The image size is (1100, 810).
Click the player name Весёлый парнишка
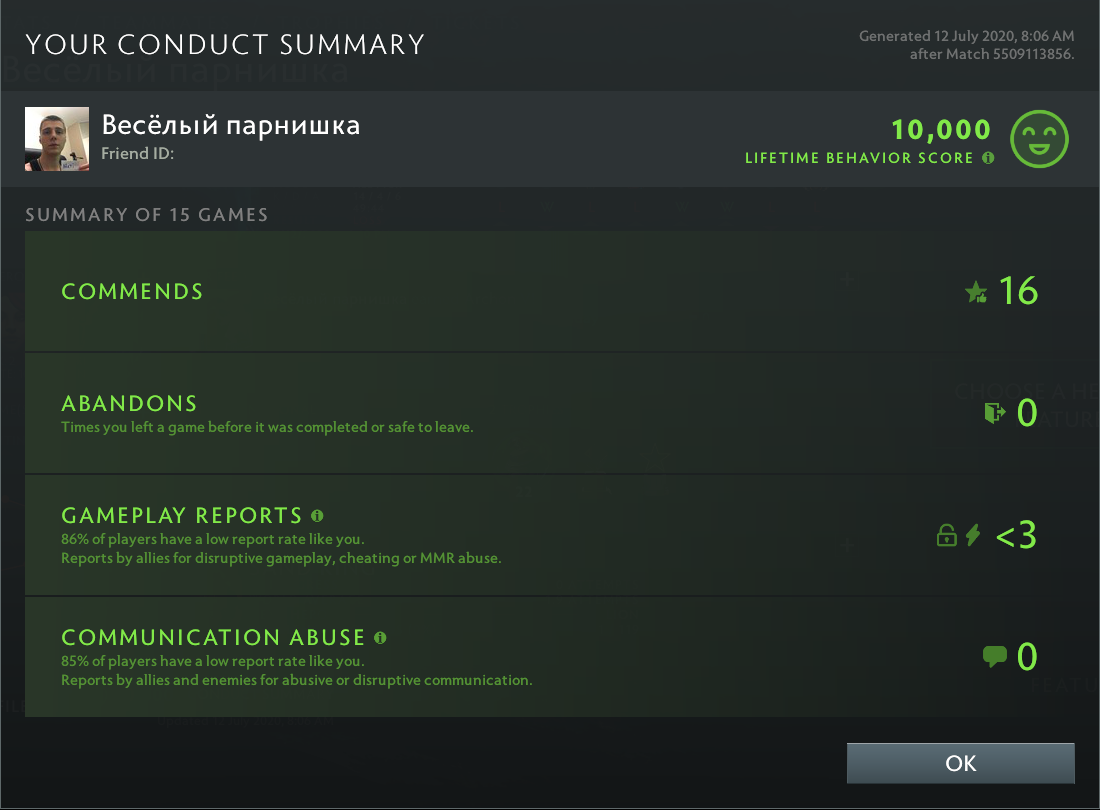(x=230, y=125)
